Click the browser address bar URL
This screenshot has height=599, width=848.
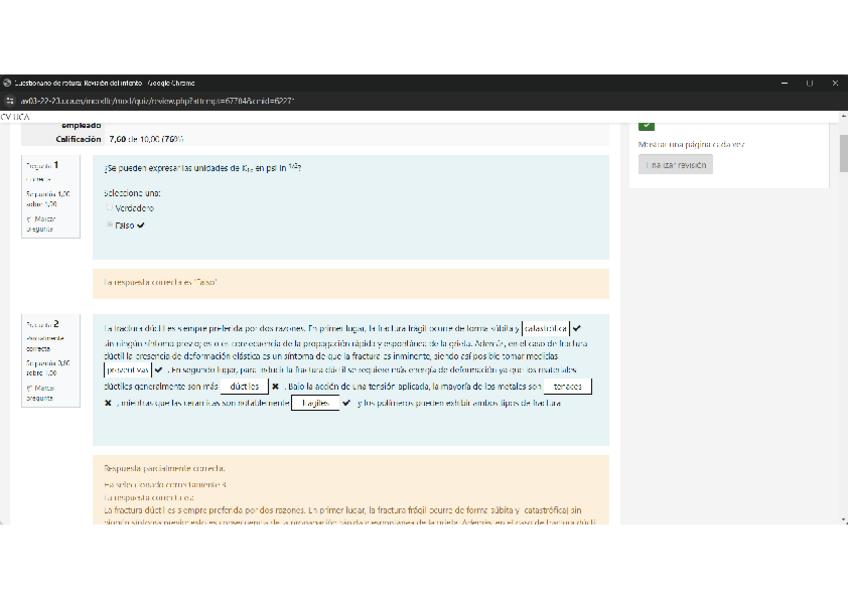160,102
